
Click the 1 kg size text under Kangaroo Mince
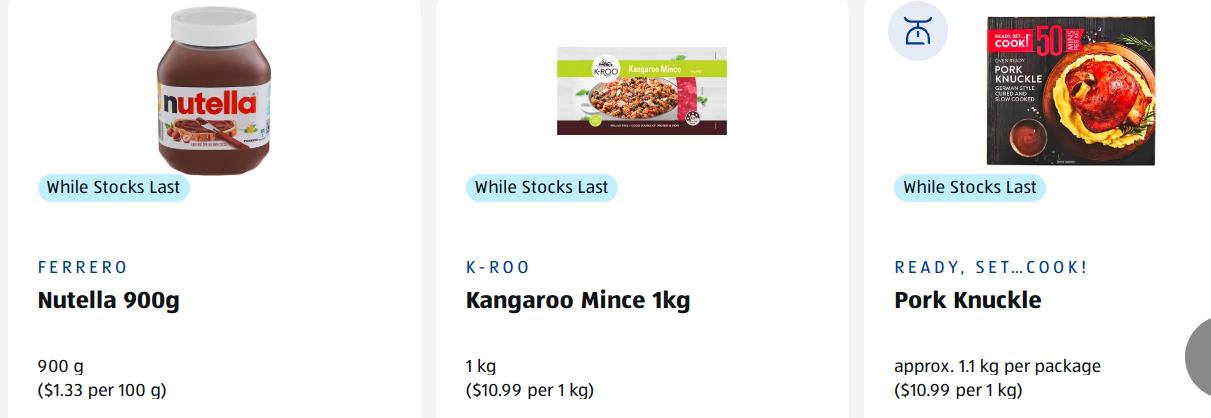481,366
